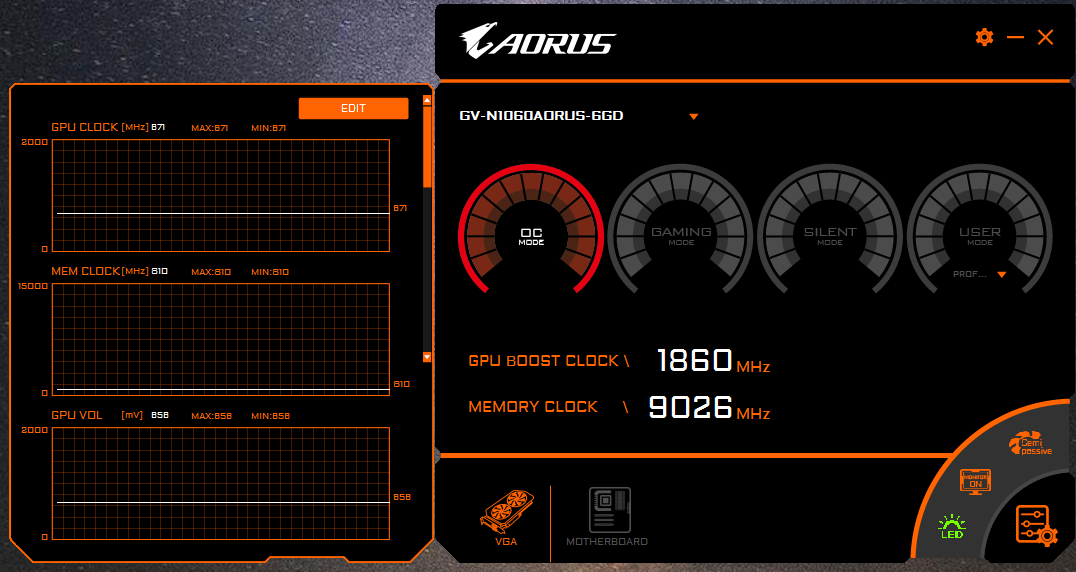Toggle the Monitor ON icon
1076x572 pixels.
pyautogui.click(x=975, y=481)
